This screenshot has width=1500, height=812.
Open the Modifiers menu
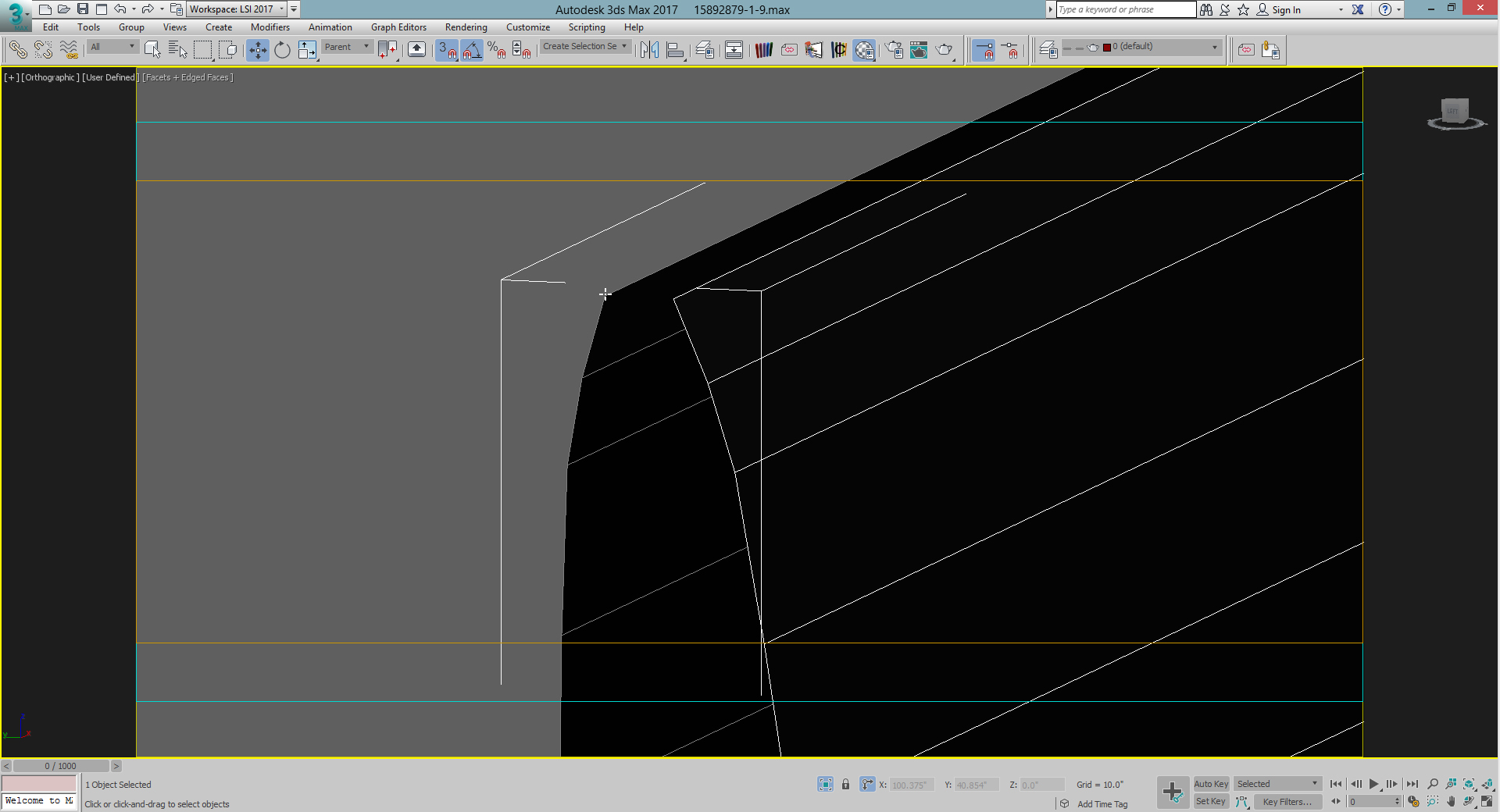270,27
